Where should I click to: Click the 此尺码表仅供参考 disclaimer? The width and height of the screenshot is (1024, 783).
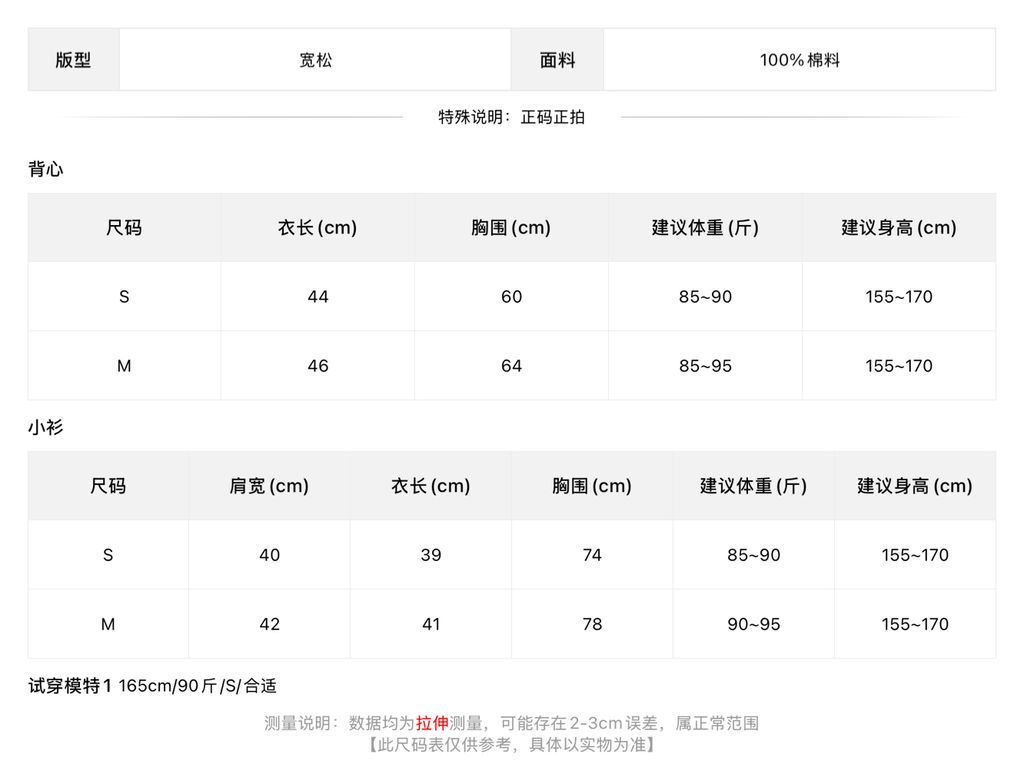click(511, 744)
